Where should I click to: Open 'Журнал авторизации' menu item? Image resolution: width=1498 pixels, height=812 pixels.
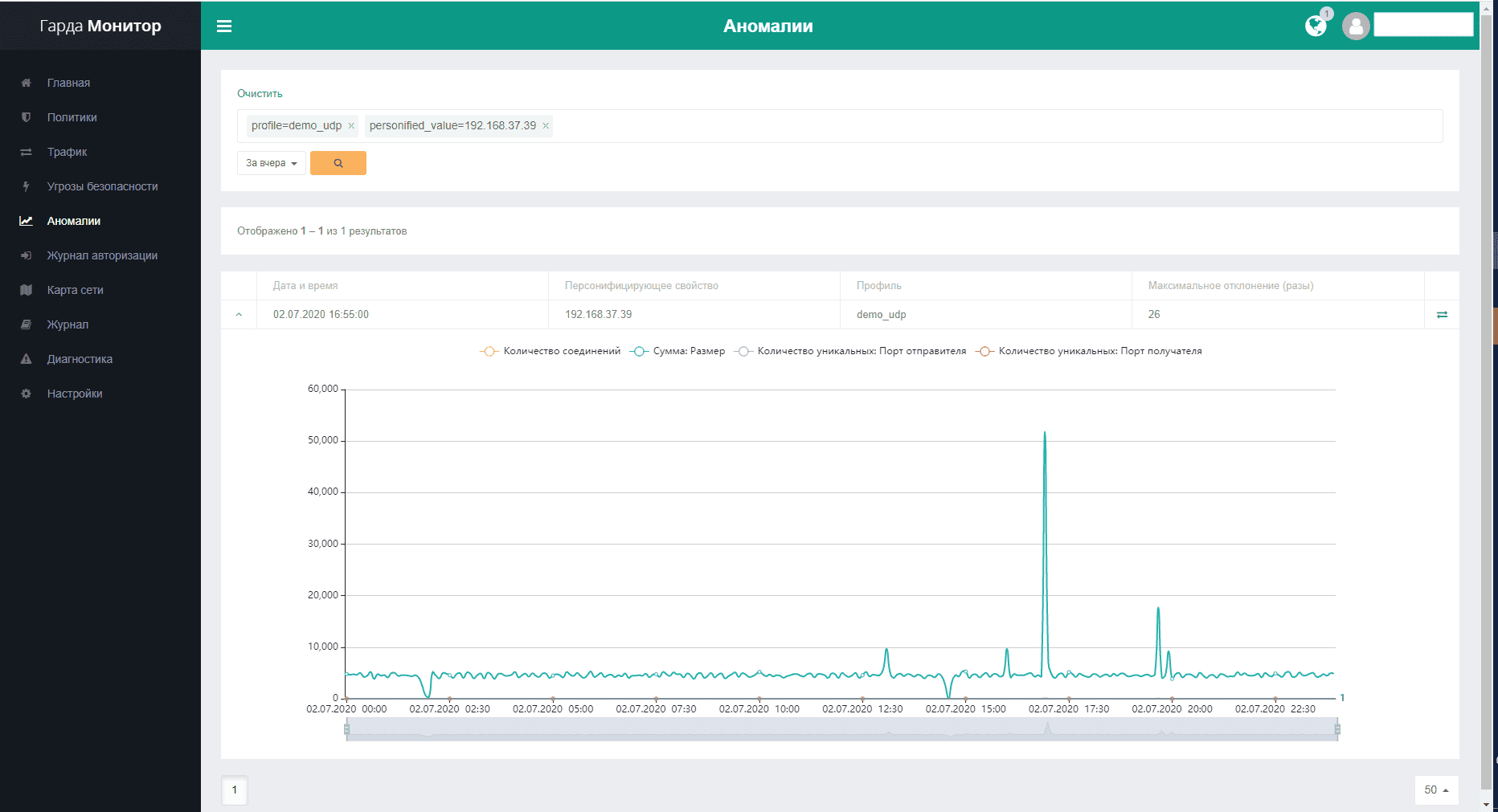pos(102,255)
